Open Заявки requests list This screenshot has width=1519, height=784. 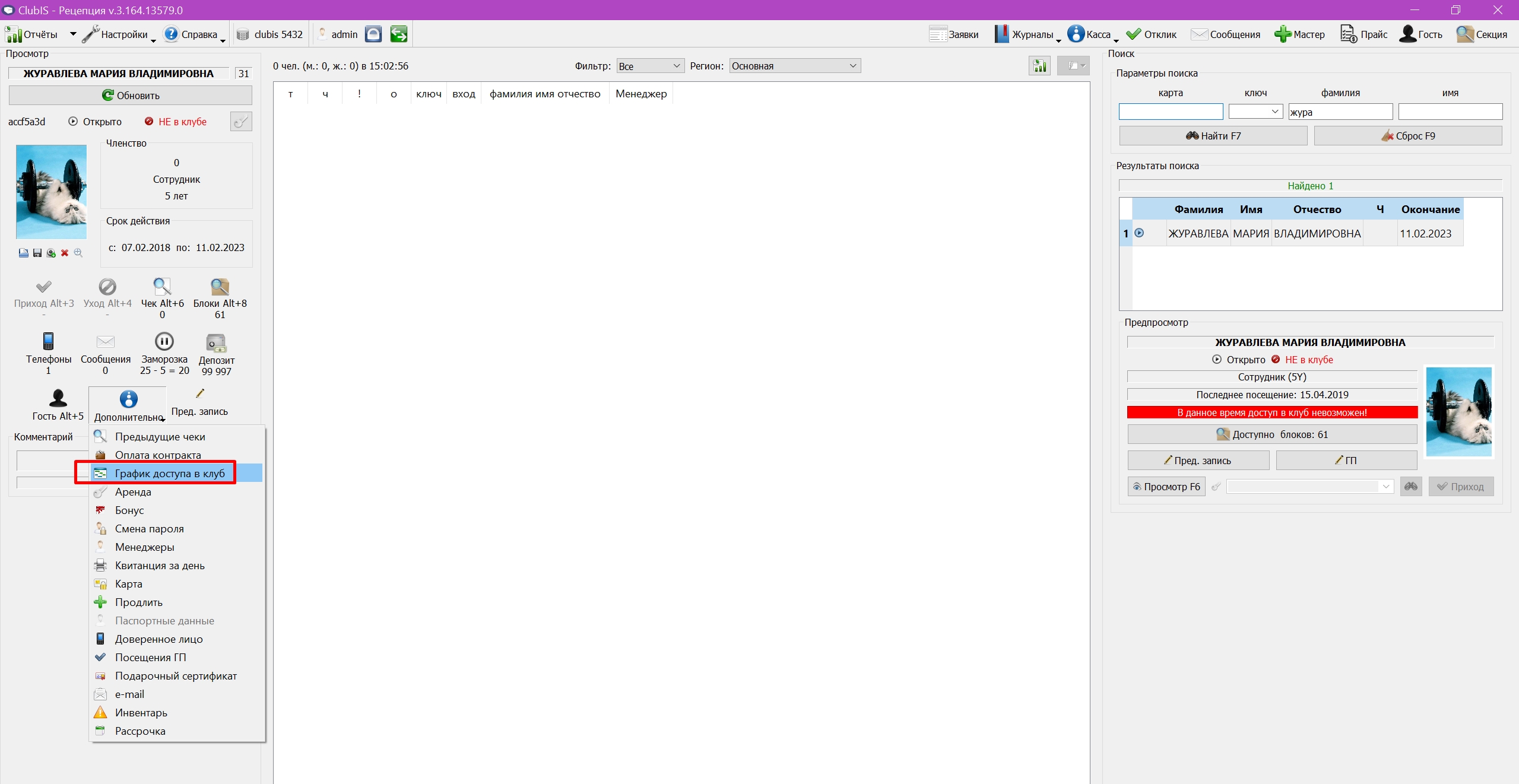coord(954,34)
